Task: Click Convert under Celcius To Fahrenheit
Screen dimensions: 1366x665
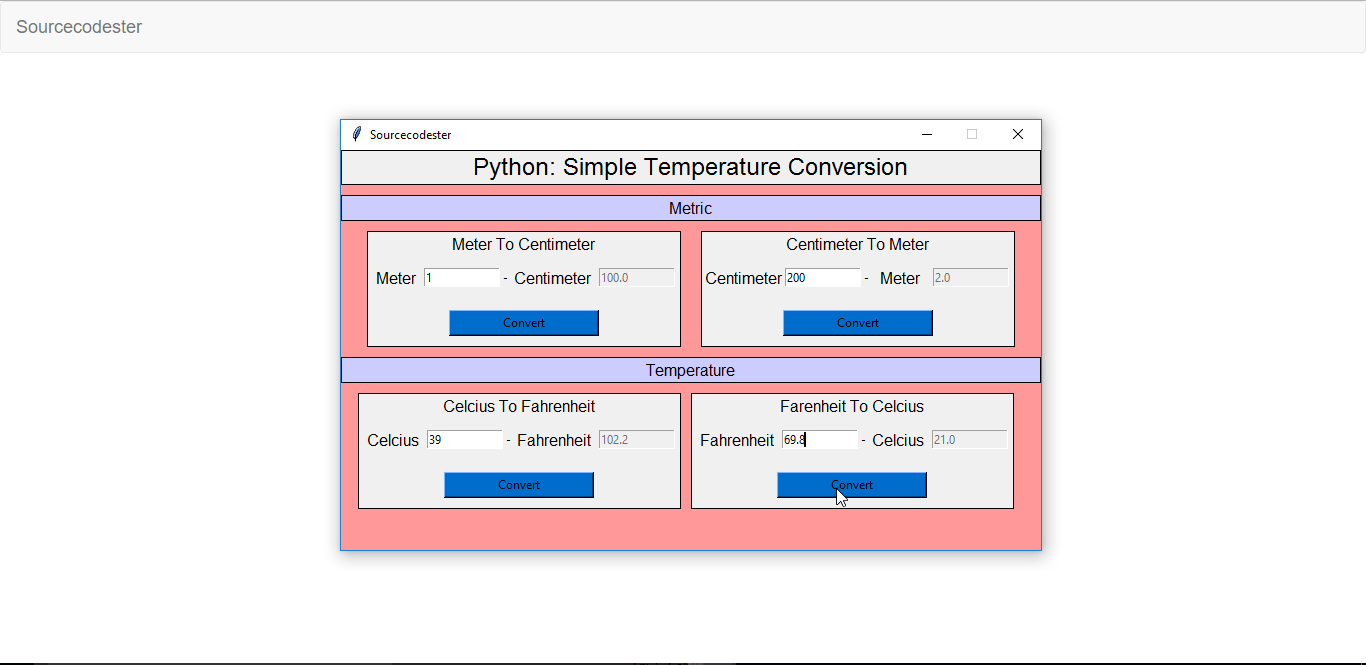Action: coord(519,485)
